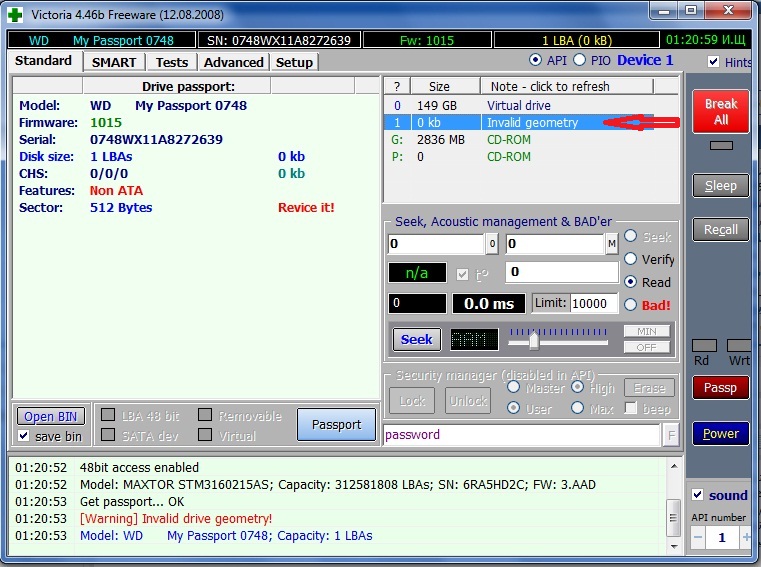Click the Open BIN button
761x567 pixels.
tap(50, 417)
